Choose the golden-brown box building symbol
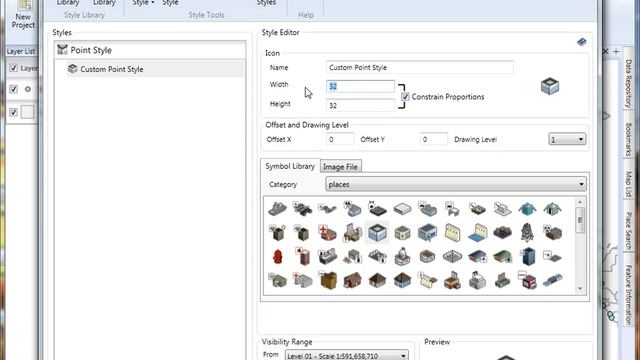640x360 pixels. tap(328, 280)
